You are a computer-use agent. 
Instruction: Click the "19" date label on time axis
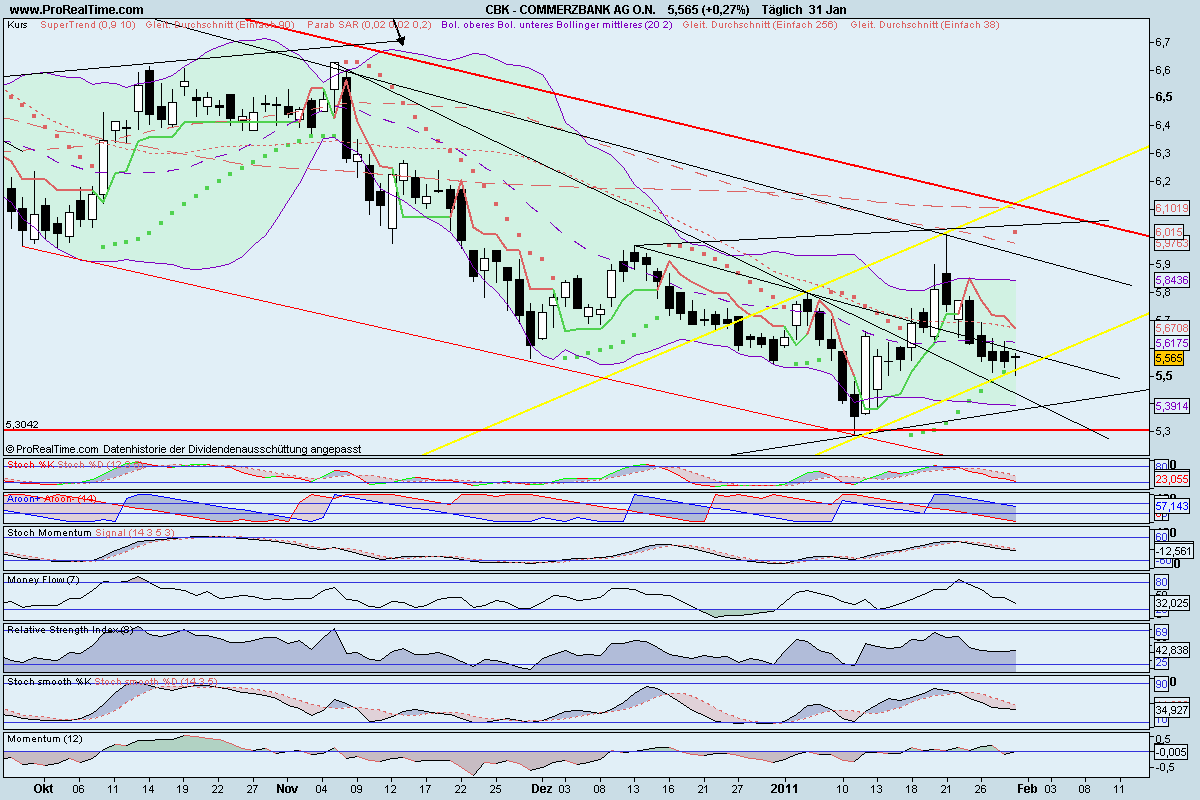(x=183, y=788)
